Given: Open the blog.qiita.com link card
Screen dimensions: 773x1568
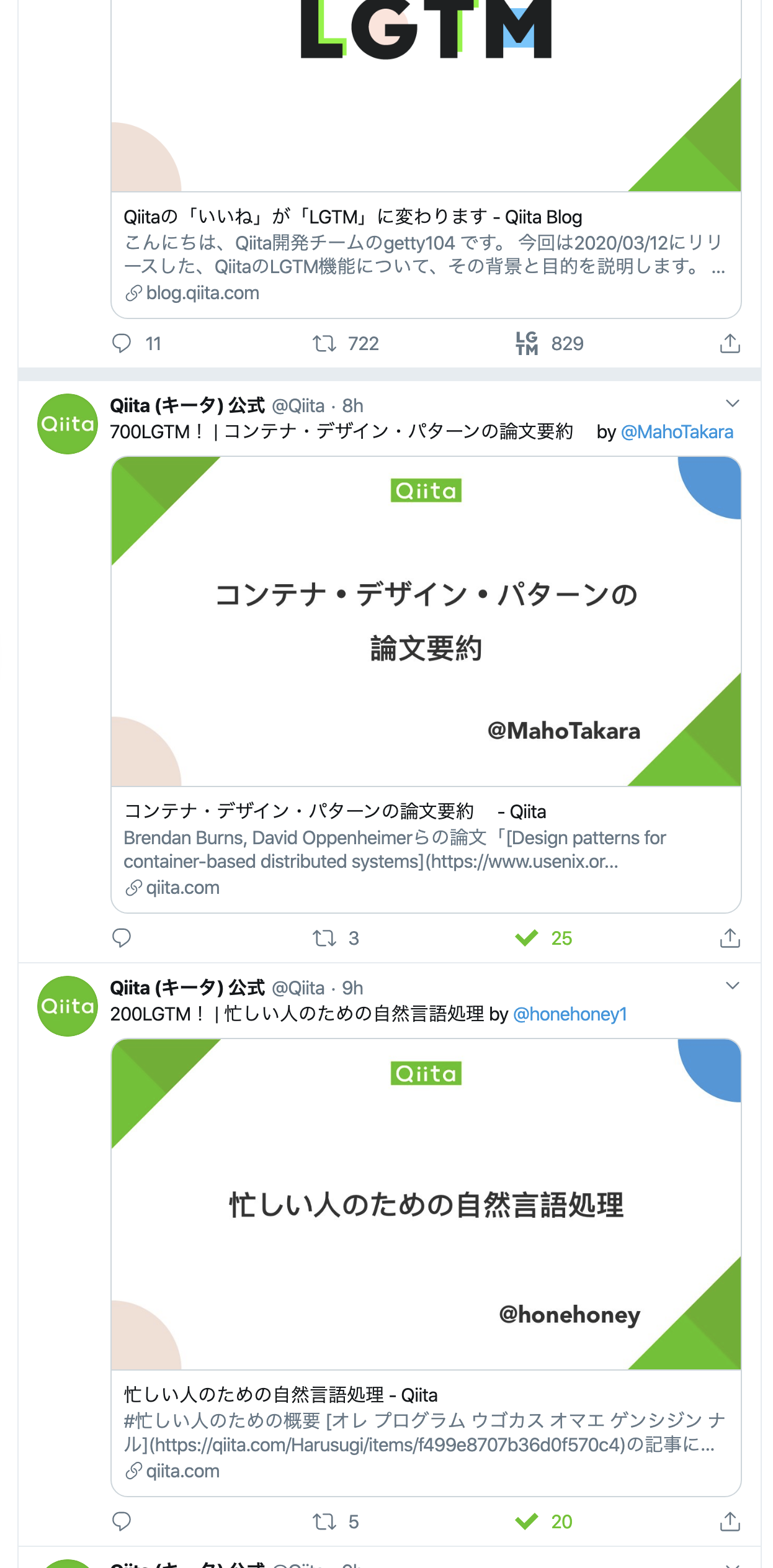Looking at the screenshot, I should coord(426,255).
